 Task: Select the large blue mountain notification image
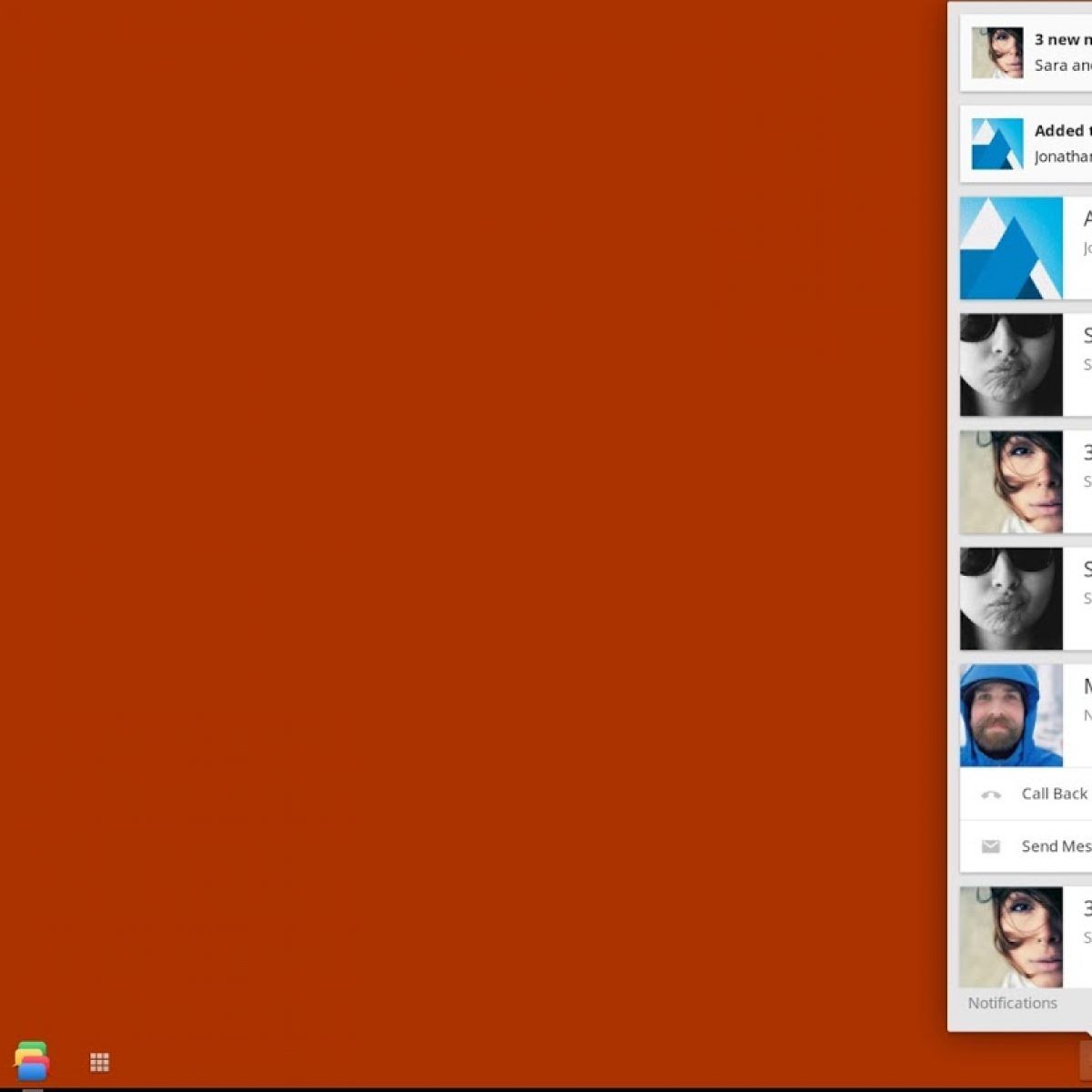point(1011,248)
